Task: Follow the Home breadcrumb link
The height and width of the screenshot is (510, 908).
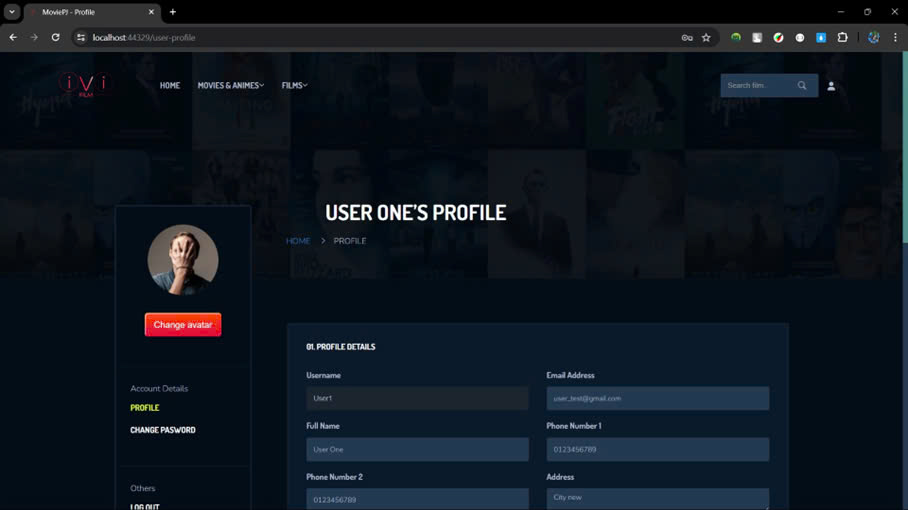Action: [x=298, y=241]
